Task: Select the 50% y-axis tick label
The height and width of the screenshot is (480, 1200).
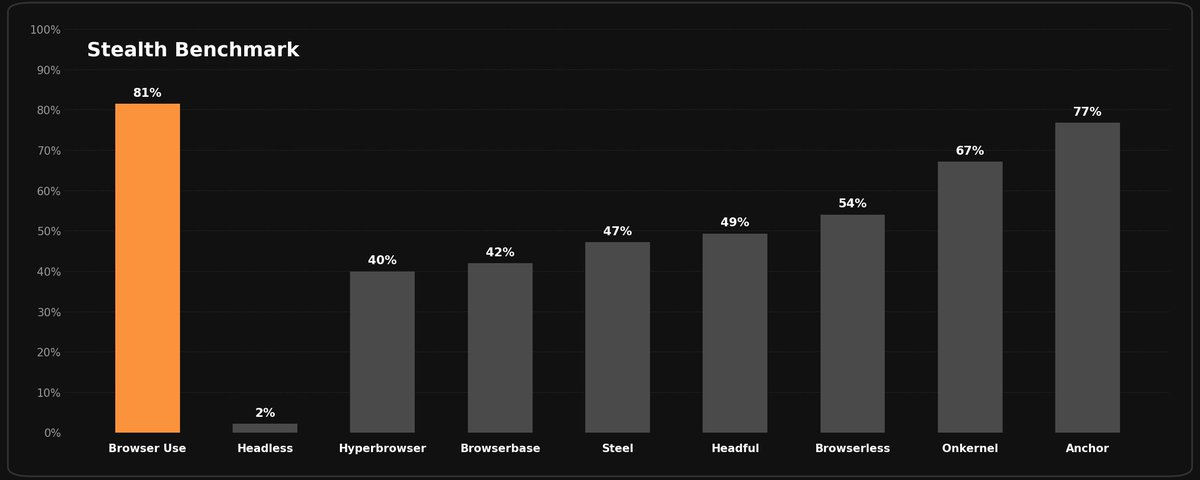Action: pos(48,231)
